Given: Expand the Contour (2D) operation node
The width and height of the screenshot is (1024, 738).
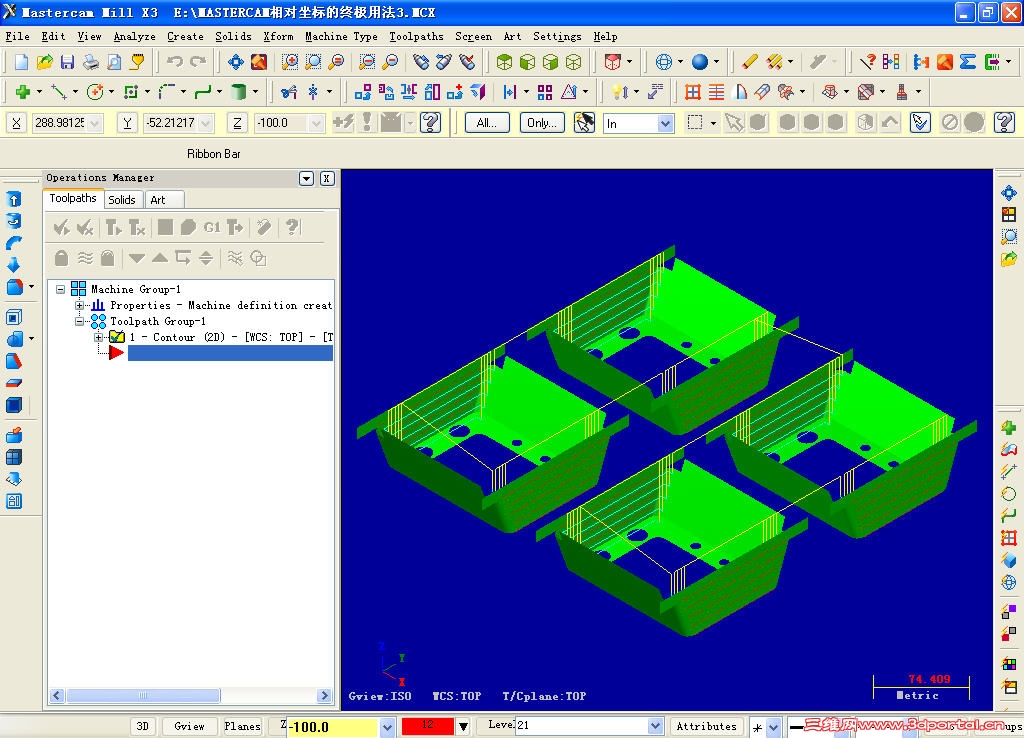Looking at the screenshot, I should 99,337.
